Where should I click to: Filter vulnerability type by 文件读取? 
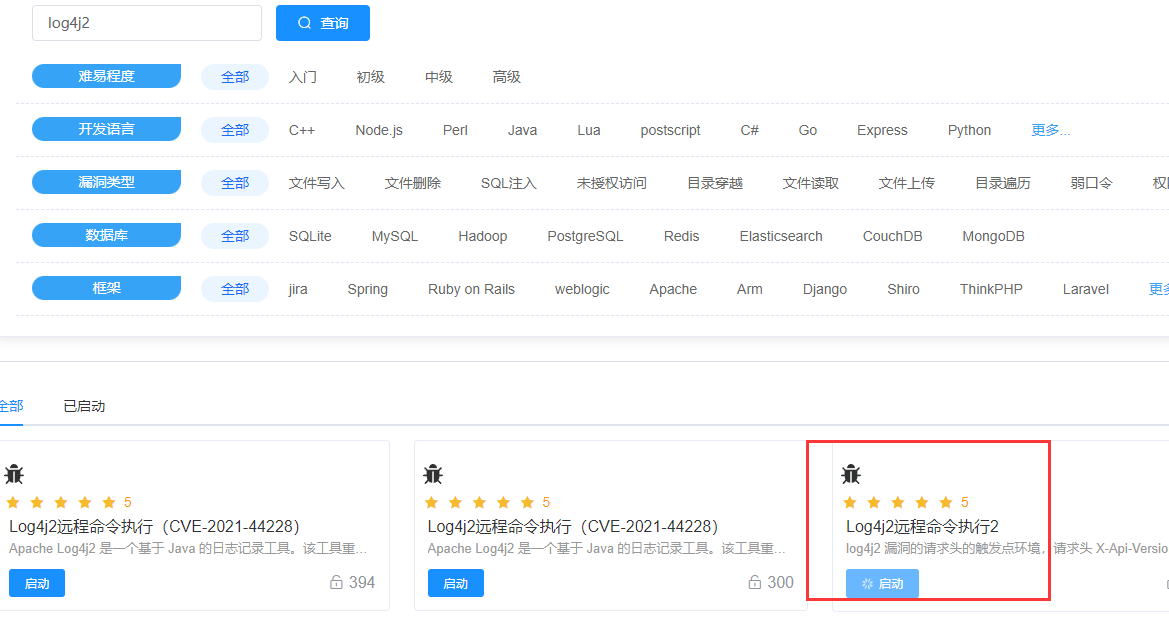pyautogui.click(x=810, y=183)
